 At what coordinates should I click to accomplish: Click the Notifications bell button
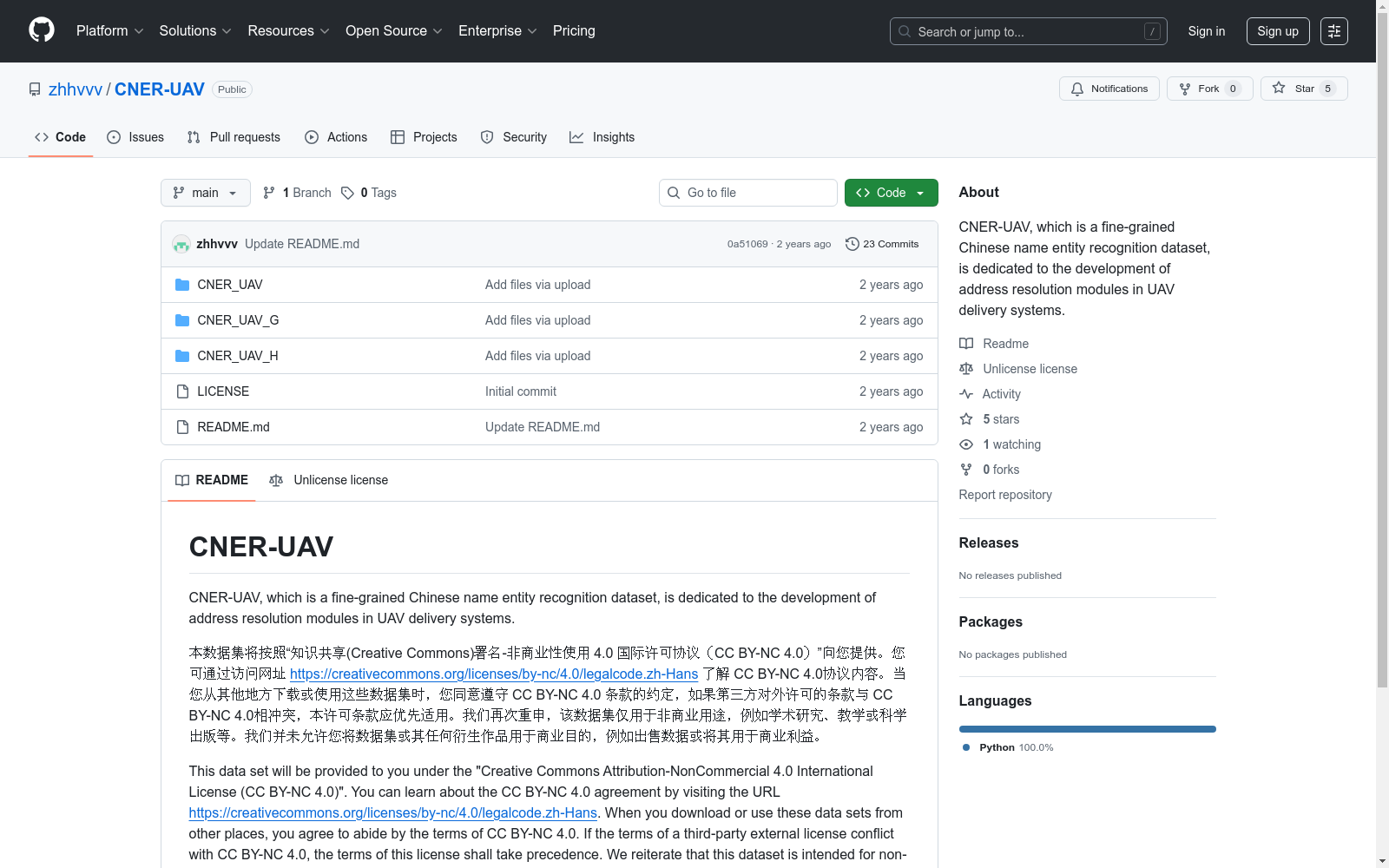1109,89
